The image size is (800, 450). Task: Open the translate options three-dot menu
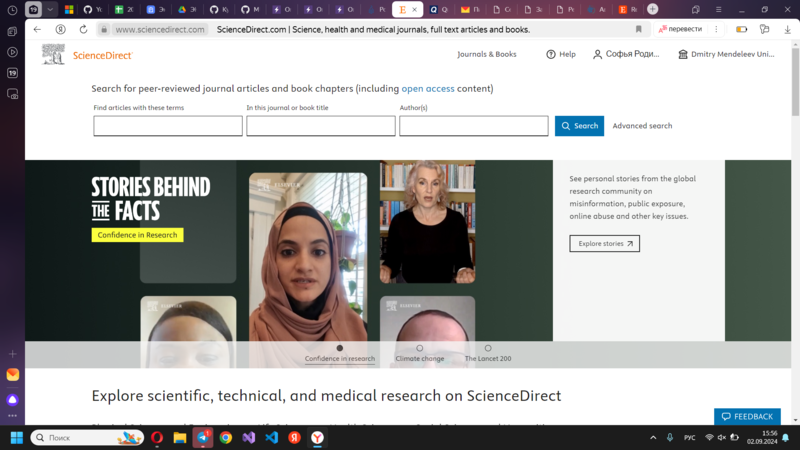pyautogui.click(x=716, y=29)
